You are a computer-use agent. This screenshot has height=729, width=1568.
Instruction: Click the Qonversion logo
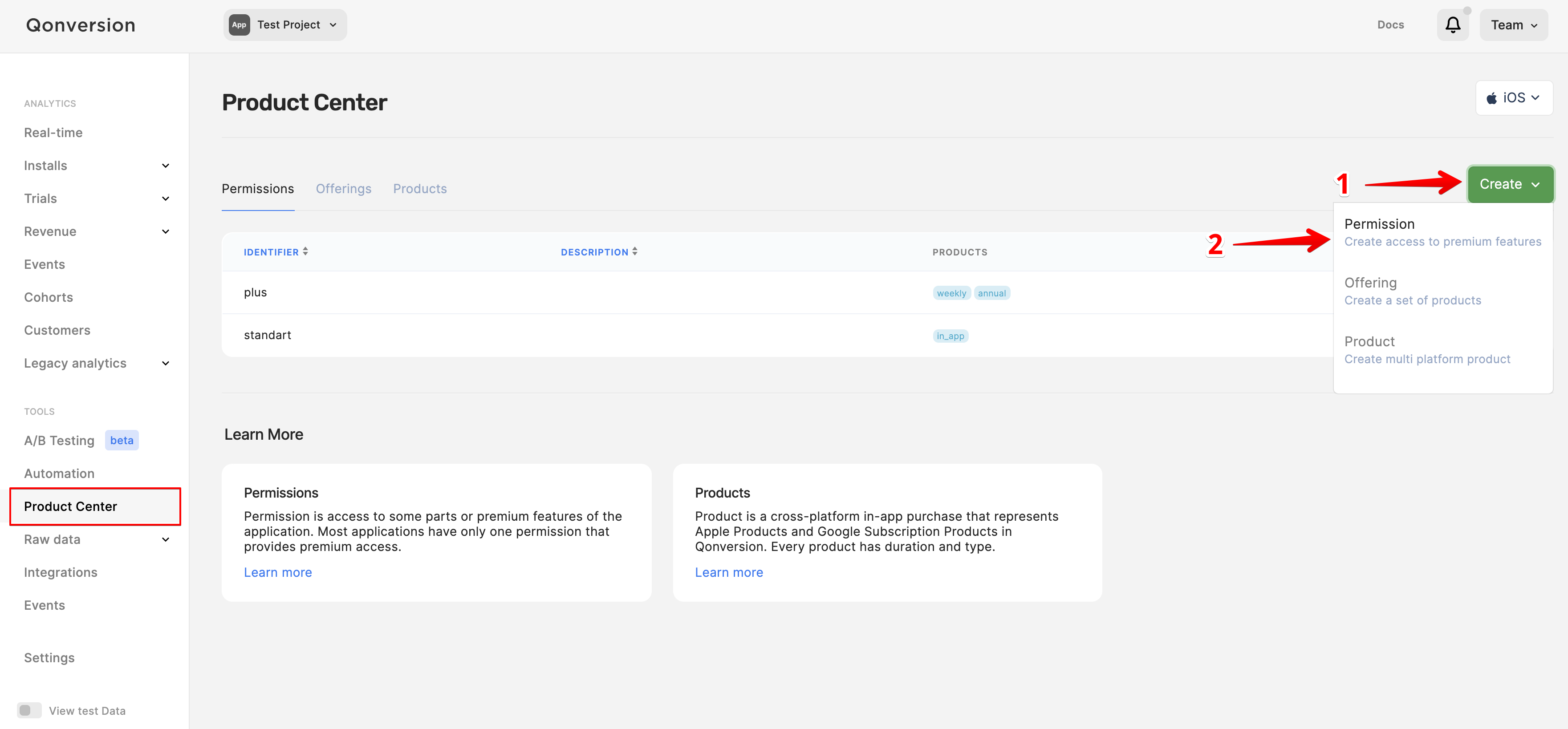point(80,25)
